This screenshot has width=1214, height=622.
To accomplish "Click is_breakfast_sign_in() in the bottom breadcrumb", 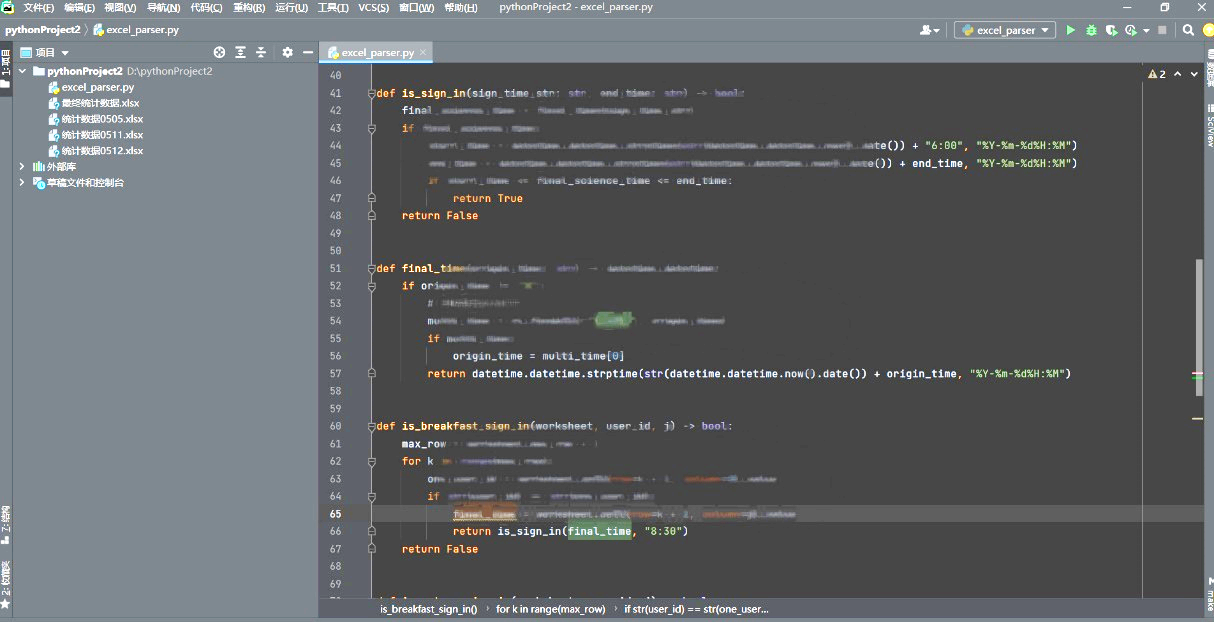I will 428,608.
